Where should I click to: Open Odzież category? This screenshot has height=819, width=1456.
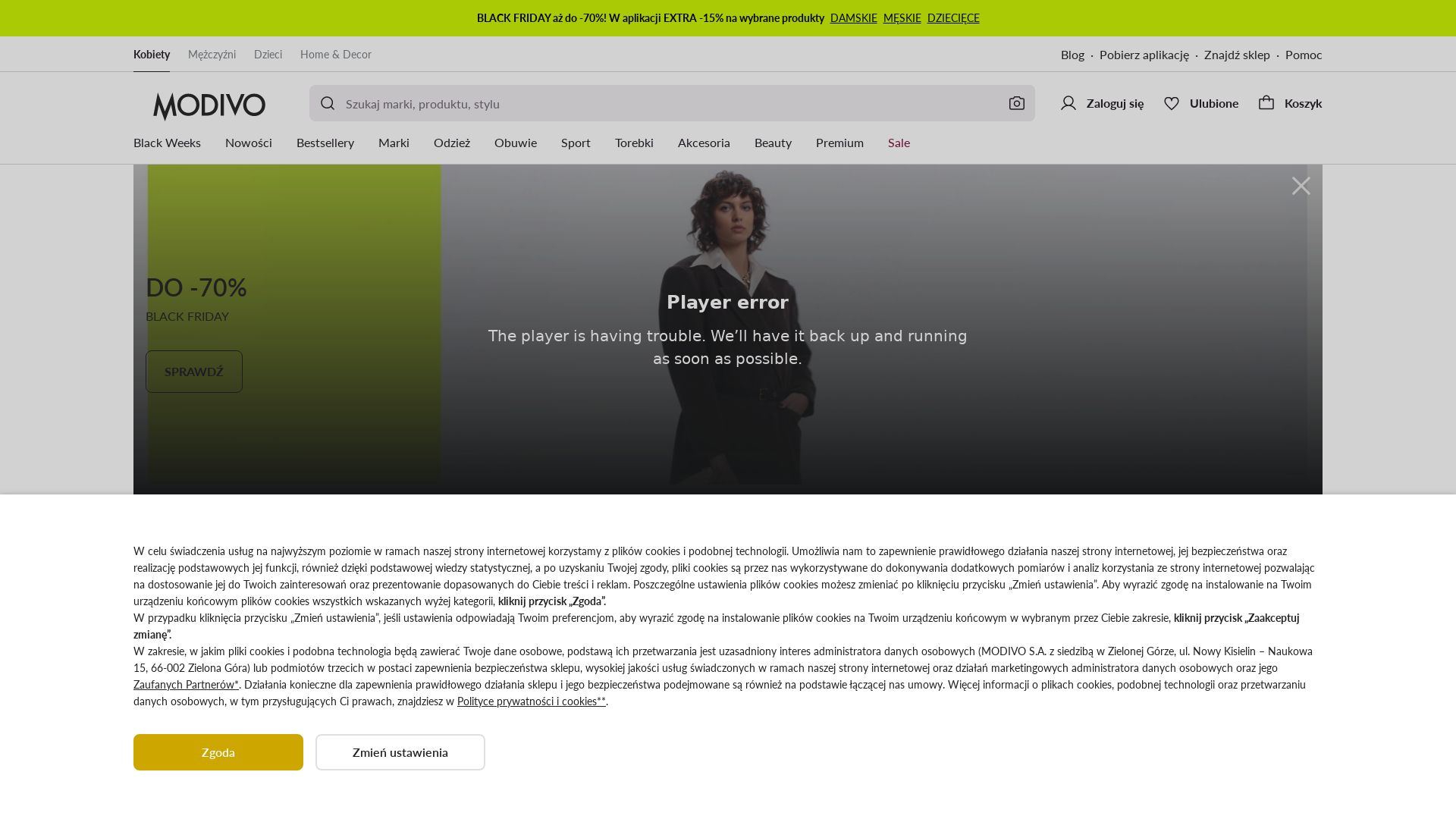click(452, 143)
